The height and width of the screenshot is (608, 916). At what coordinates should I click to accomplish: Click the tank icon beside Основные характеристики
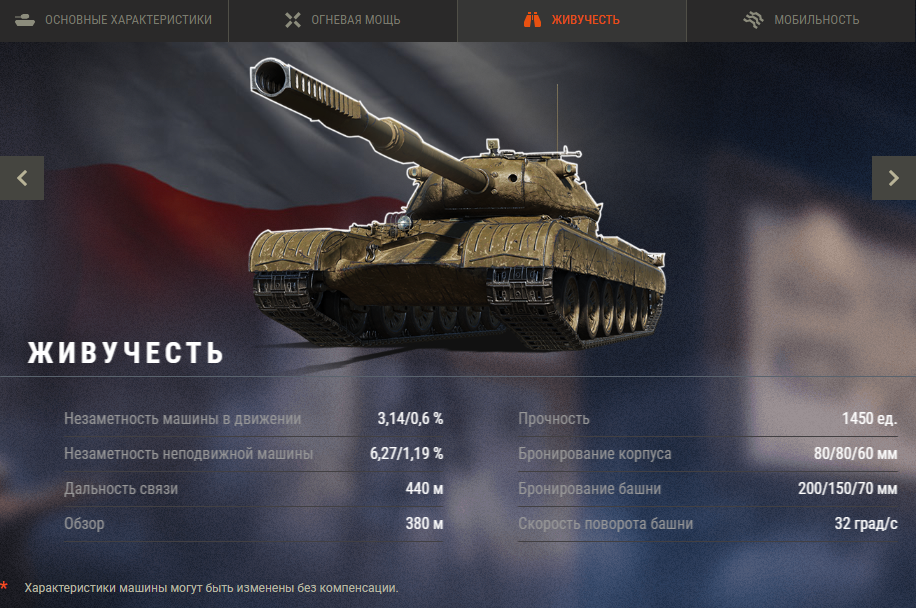pyautogui.click(x=25, y=20)
